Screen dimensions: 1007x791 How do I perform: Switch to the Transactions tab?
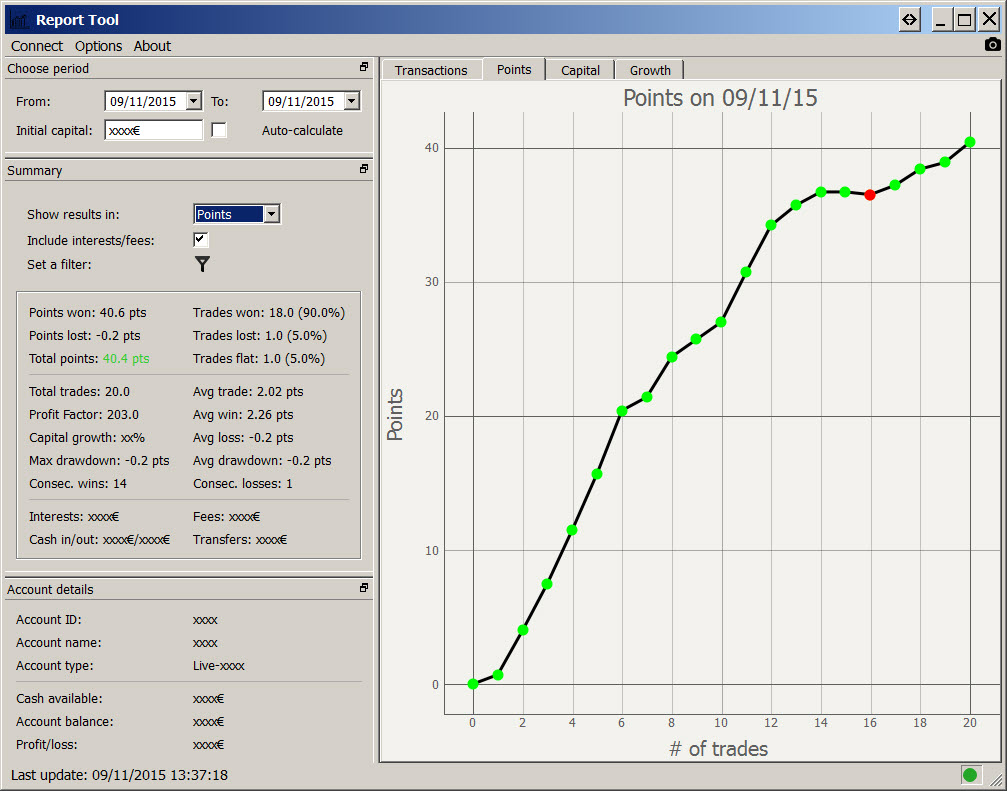coord(431,70)
